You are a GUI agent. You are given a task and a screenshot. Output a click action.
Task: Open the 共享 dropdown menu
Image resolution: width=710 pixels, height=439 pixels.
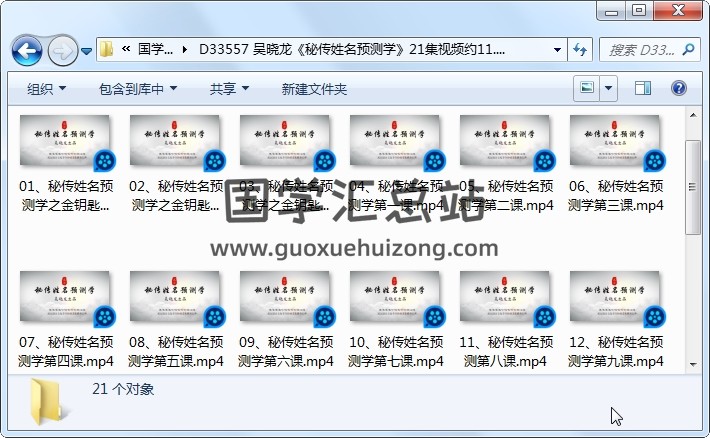tap(229, 89)
